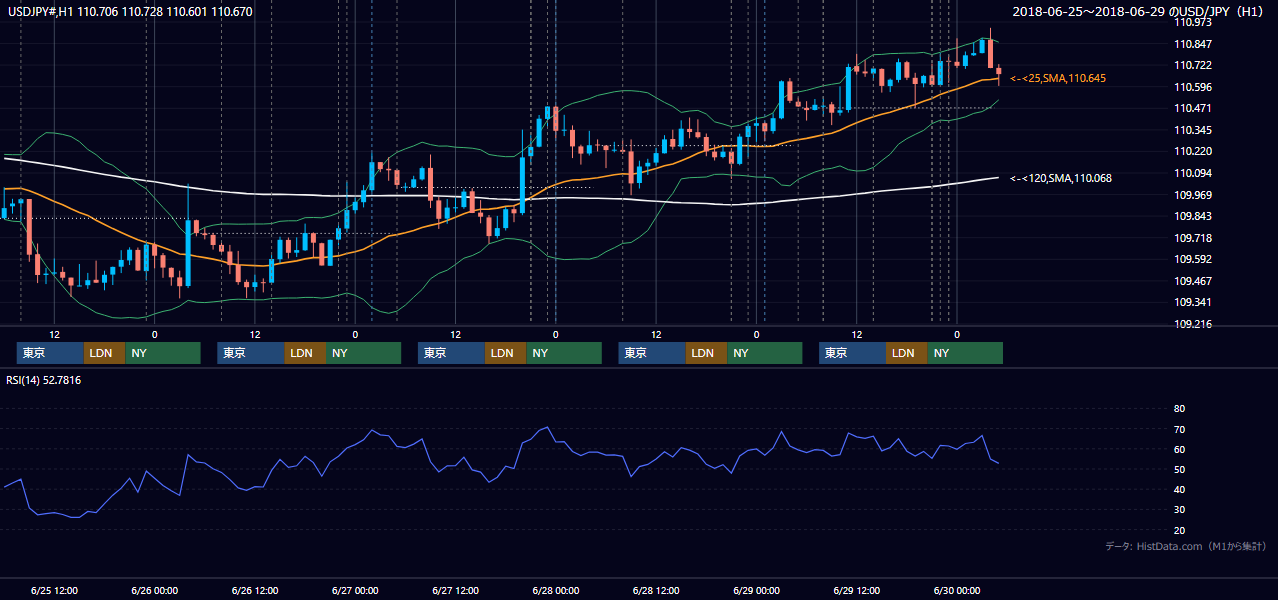Click price axis label 109.341
This screenshot has height=600, width=1278.
click(x=1194, y=302)
